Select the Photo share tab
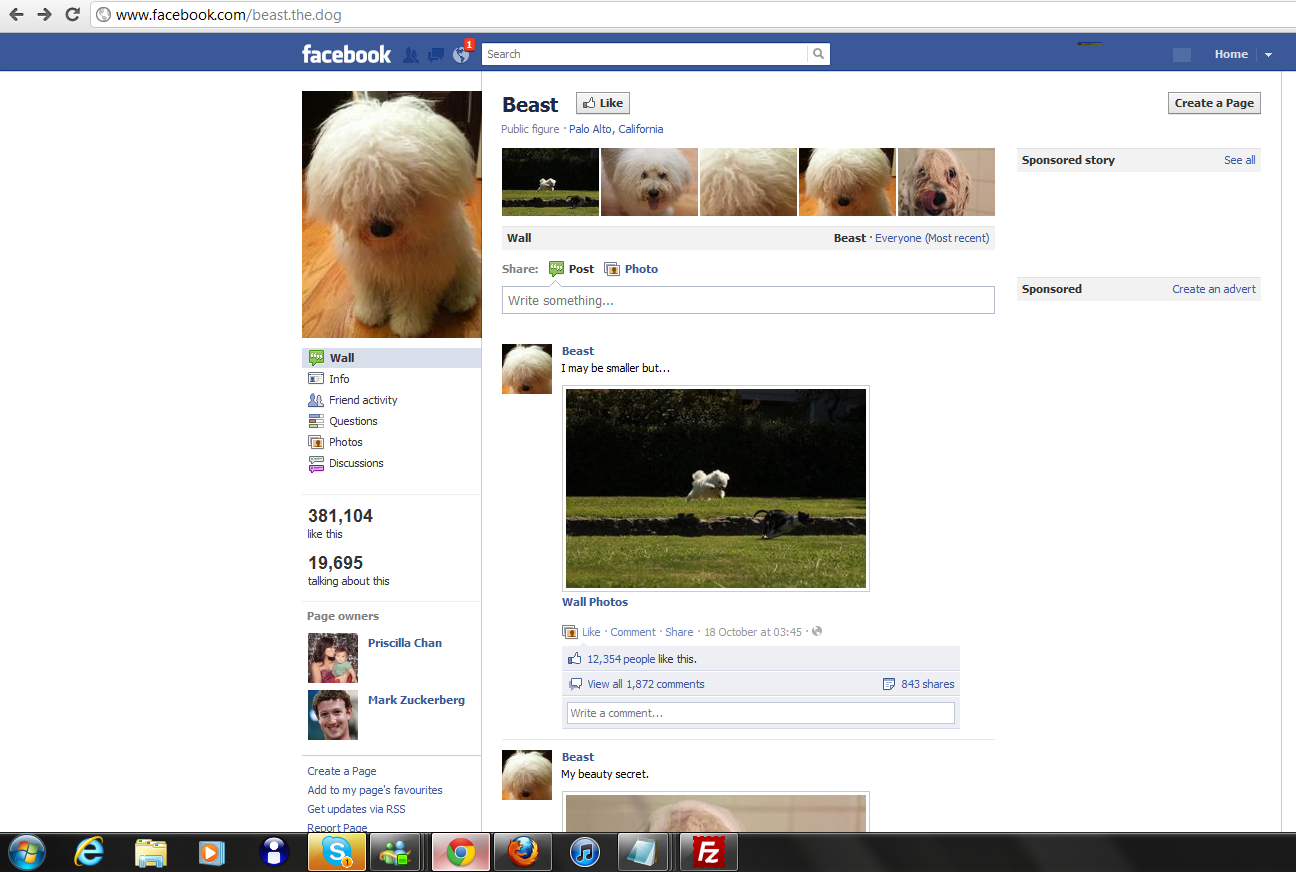The width and height of the screenshot is (1296, 872). (x=631, y=269)
